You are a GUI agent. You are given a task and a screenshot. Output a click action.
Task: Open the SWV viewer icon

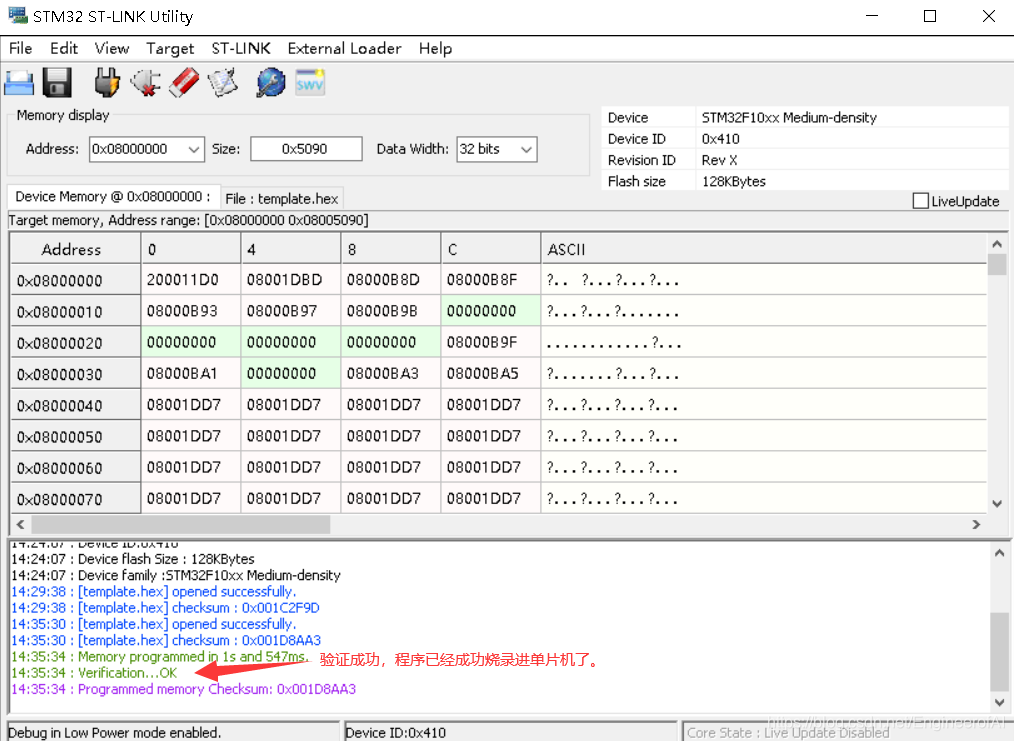tap(310, 83)
